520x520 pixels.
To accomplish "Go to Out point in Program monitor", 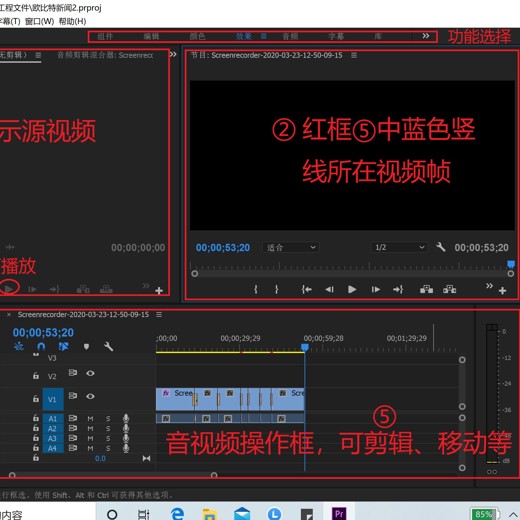I will pos(398,289).
